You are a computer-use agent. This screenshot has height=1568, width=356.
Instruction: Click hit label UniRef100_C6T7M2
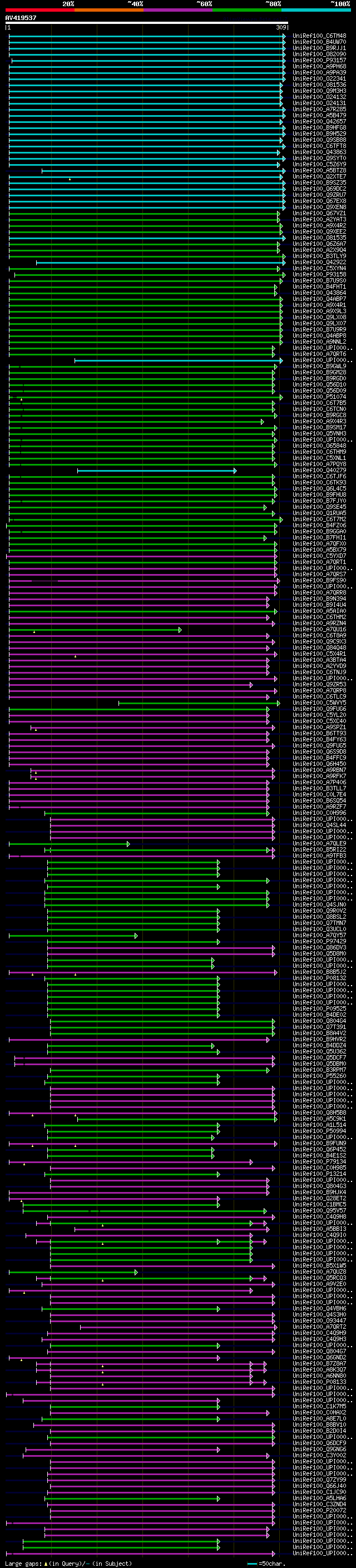[319, 519]
